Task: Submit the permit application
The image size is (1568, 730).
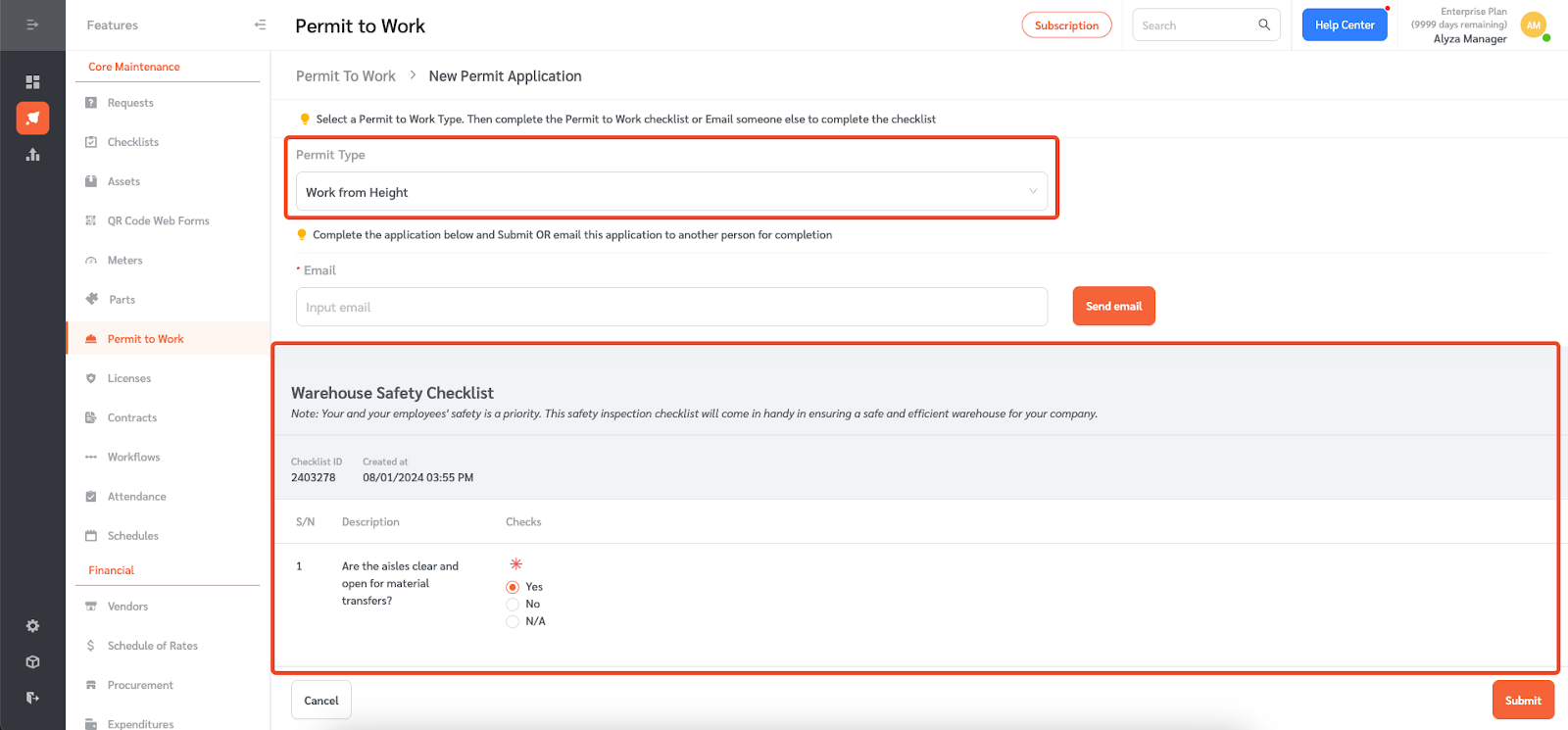Action: tap(1523, 700)
